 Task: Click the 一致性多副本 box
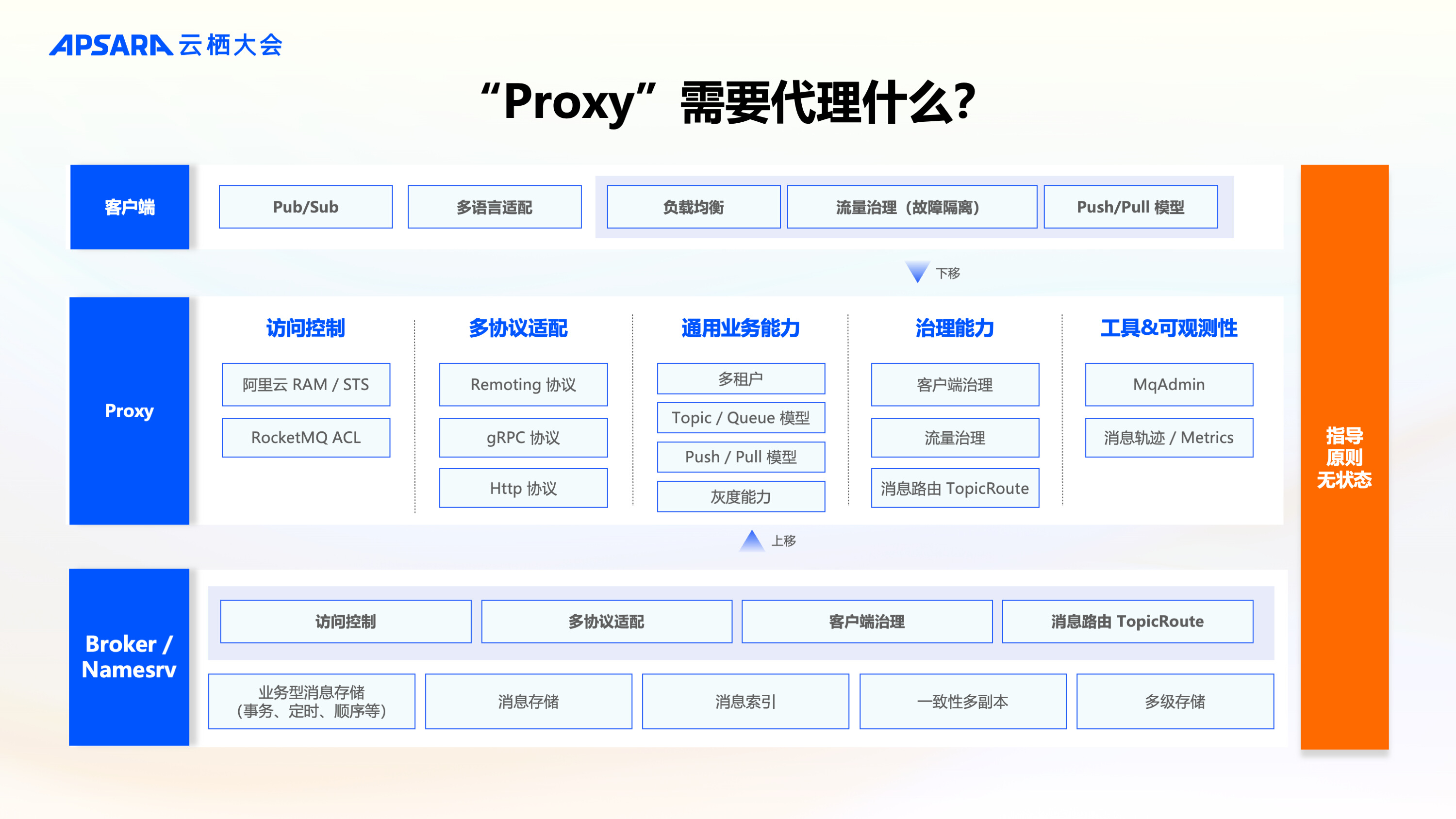point(962,701)
